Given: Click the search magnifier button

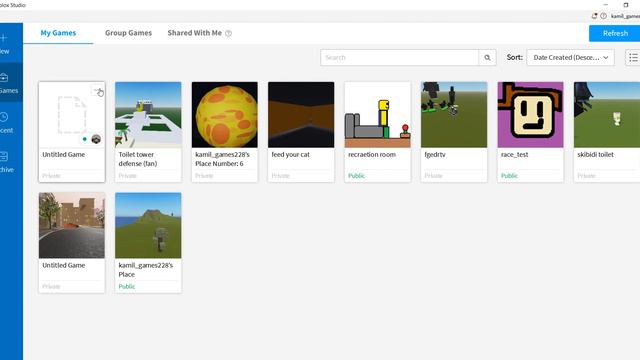Looking at the screenshot, I should click(x=487, y=58).
